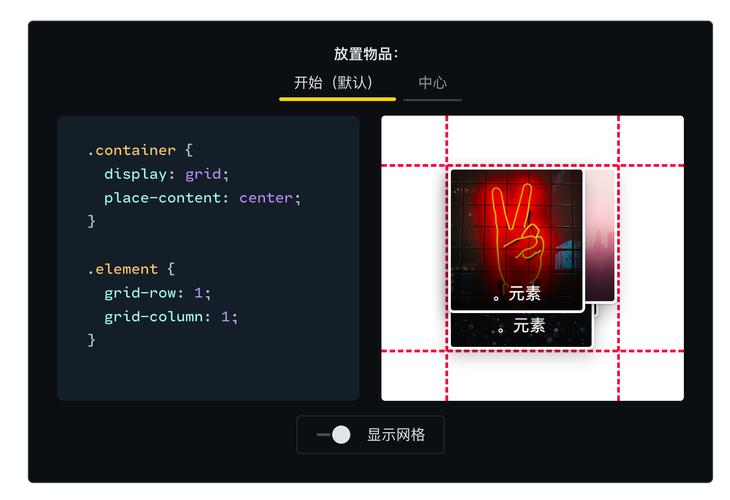
Task: Click the purple grid value in code
Action: click(203, 174)
